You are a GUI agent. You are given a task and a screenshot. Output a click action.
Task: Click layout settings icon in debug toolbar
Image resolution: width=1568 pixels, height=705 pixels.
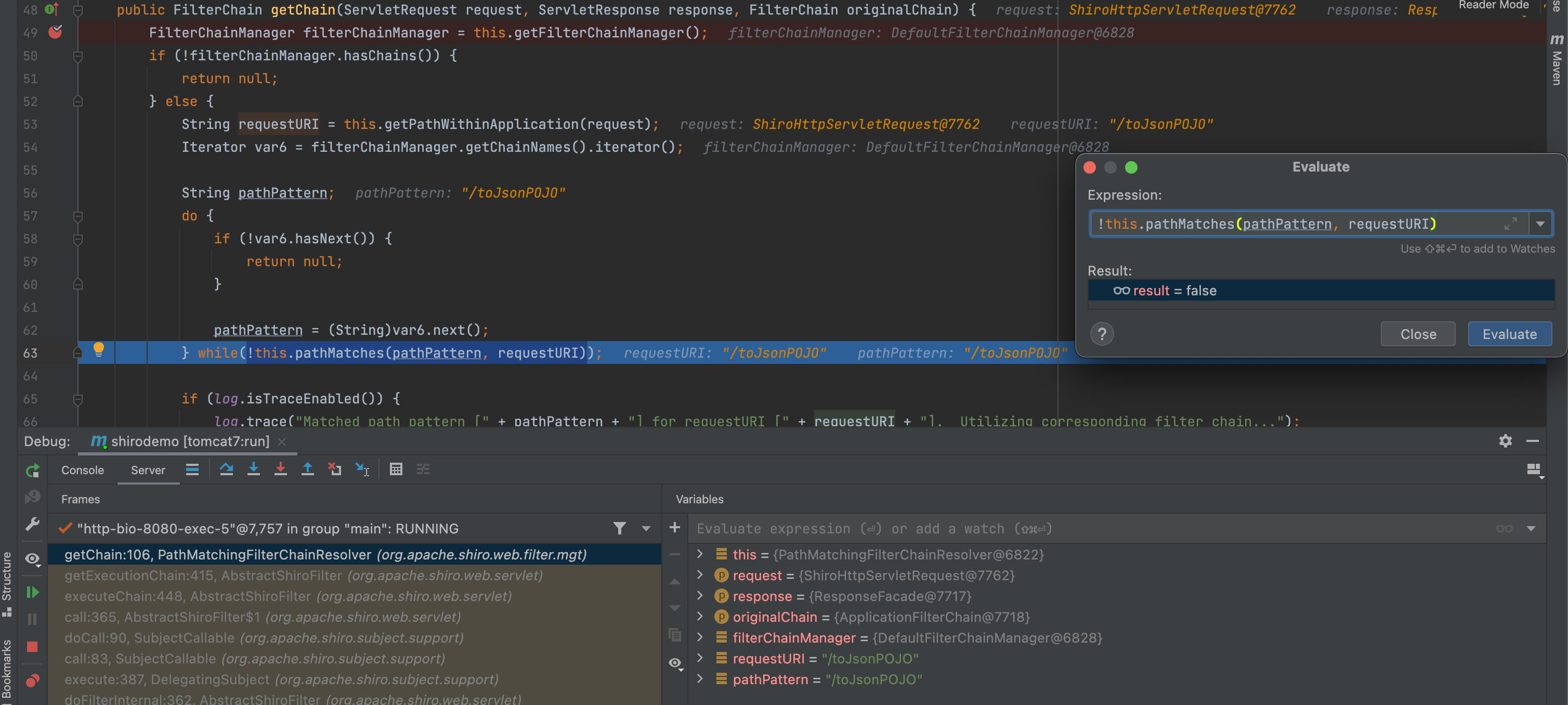tap(1534, 470)
